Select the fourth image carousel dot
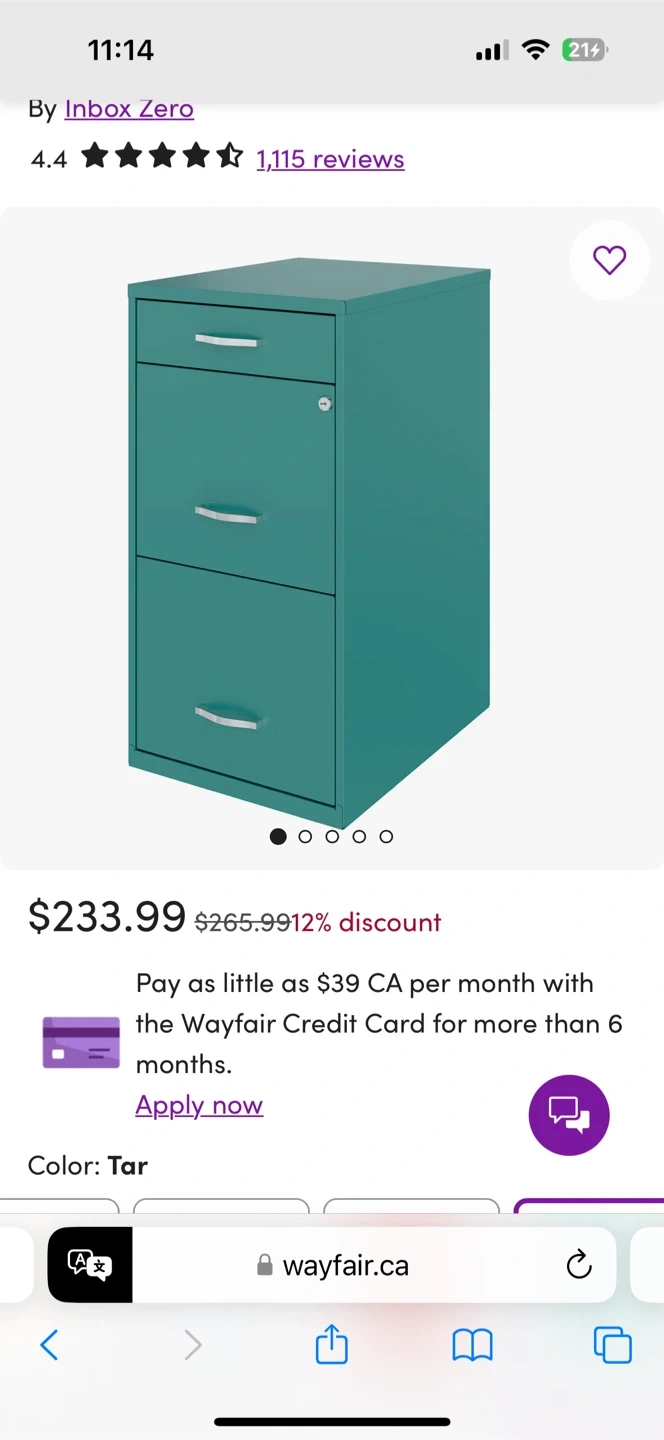Screen dimensions: 664x1440 coord(359,836)
